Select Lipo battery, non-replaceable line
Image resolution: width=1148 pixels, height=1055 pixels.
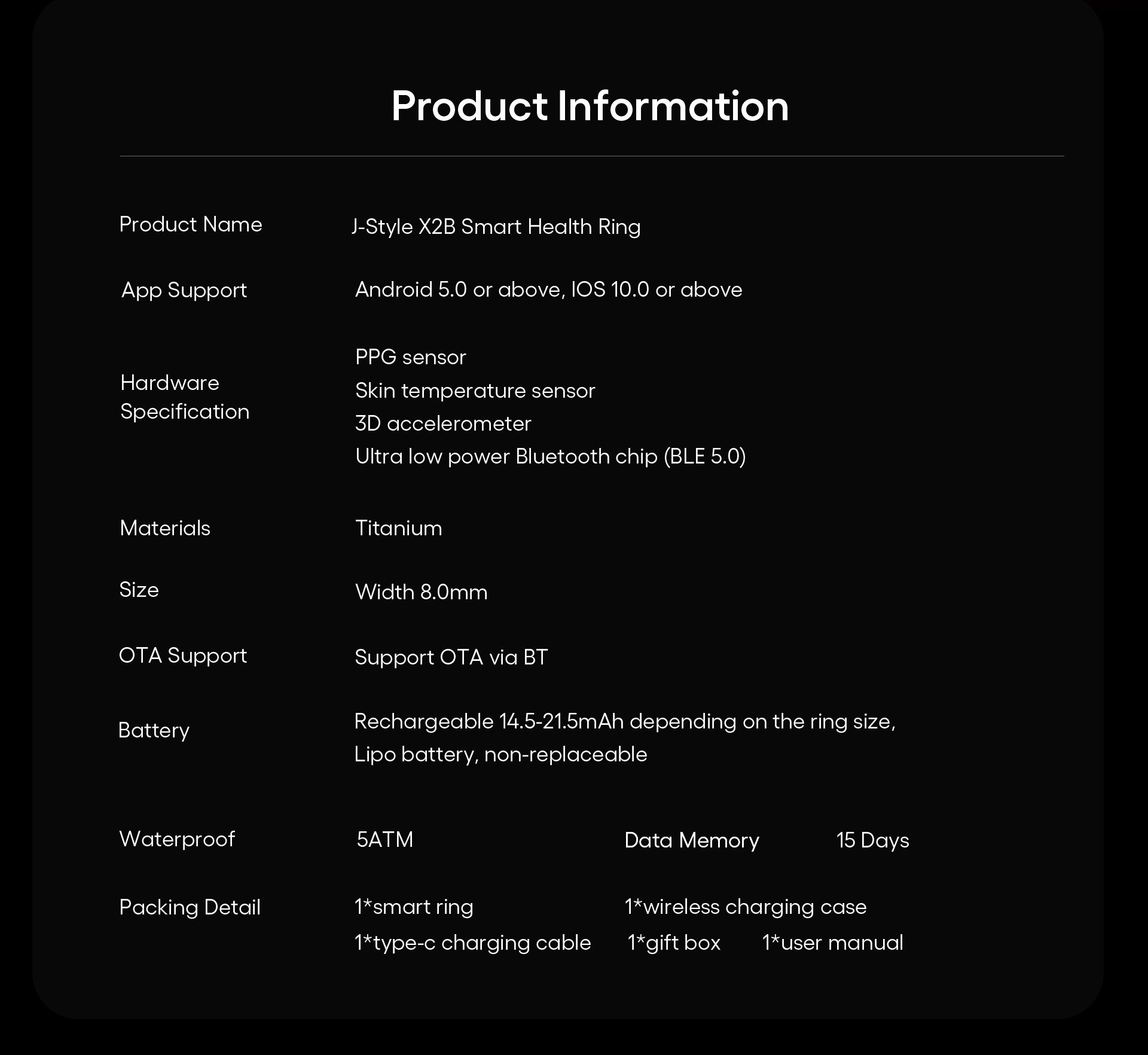pos(500,754)
